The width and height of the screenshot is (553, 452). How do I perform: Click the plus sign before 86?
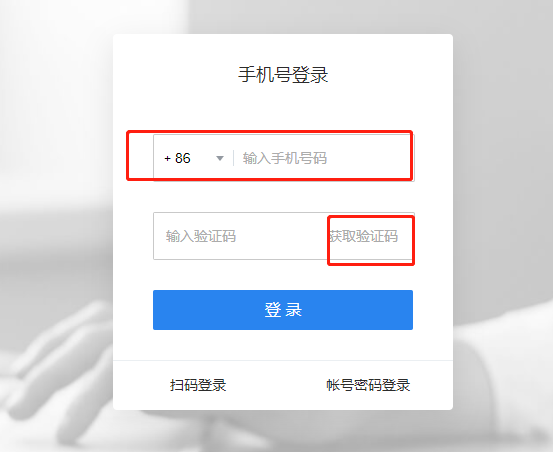point(168,159)
